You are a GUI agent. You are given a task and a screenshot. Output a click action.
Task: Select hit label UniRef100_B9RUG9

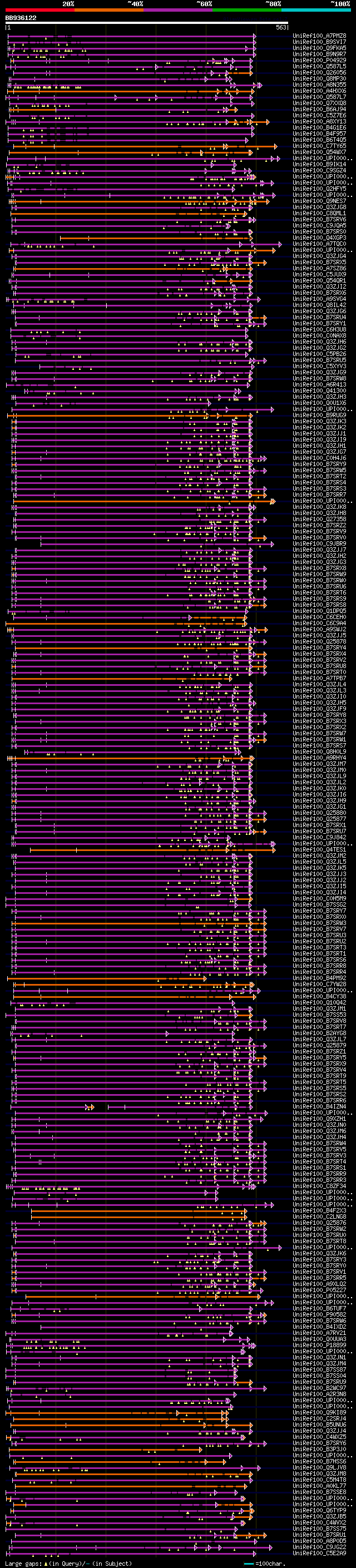[x=319, y=415]
